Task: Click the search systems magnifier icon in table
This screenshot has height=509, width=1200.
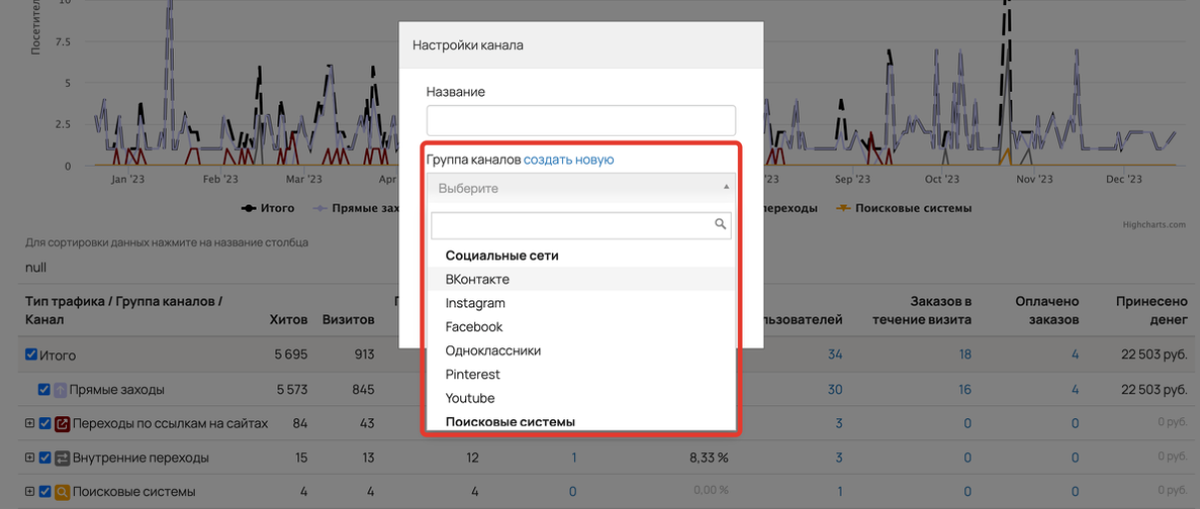Action: click(61, 492)
